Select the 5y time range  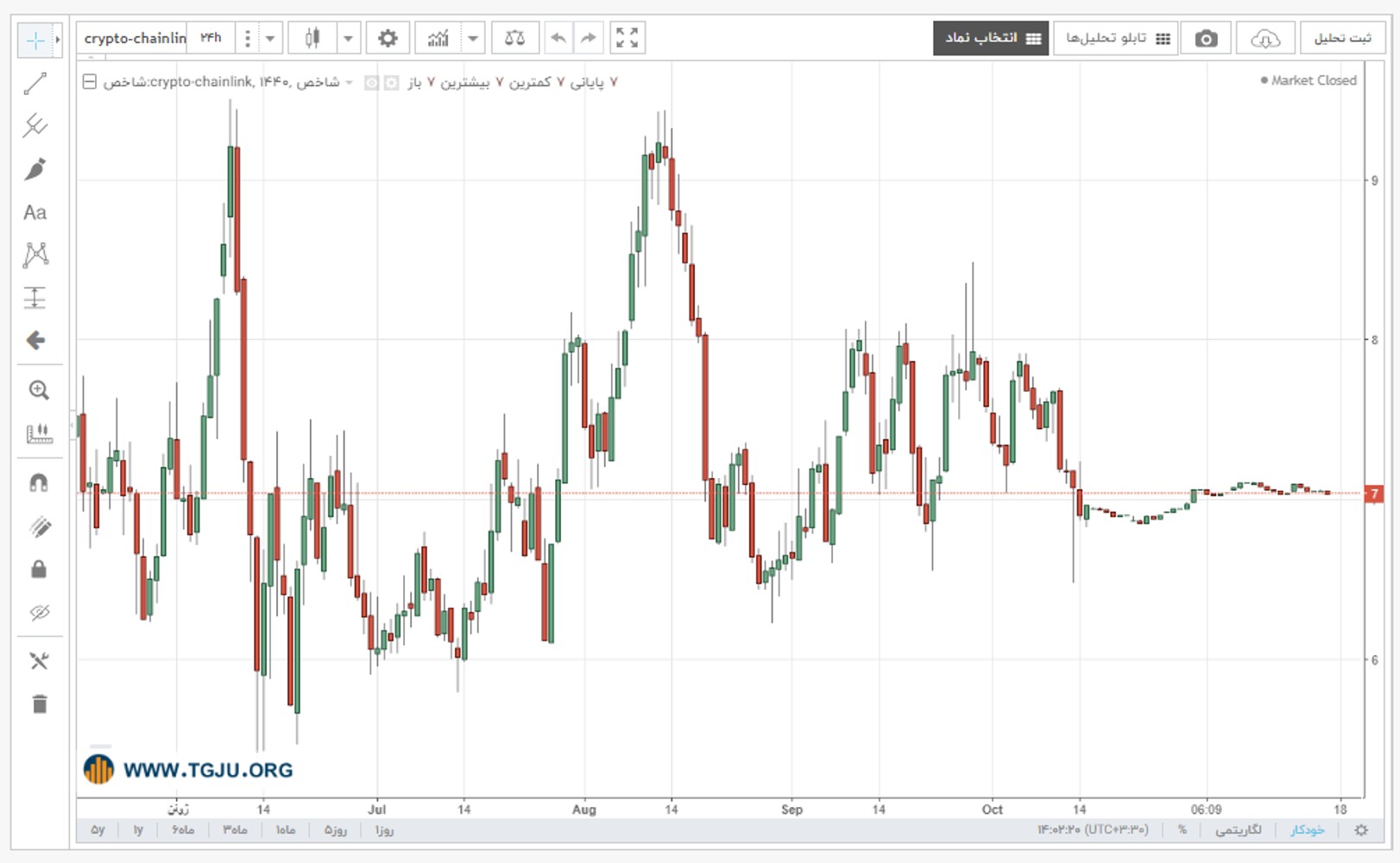(x=98, y=830)
